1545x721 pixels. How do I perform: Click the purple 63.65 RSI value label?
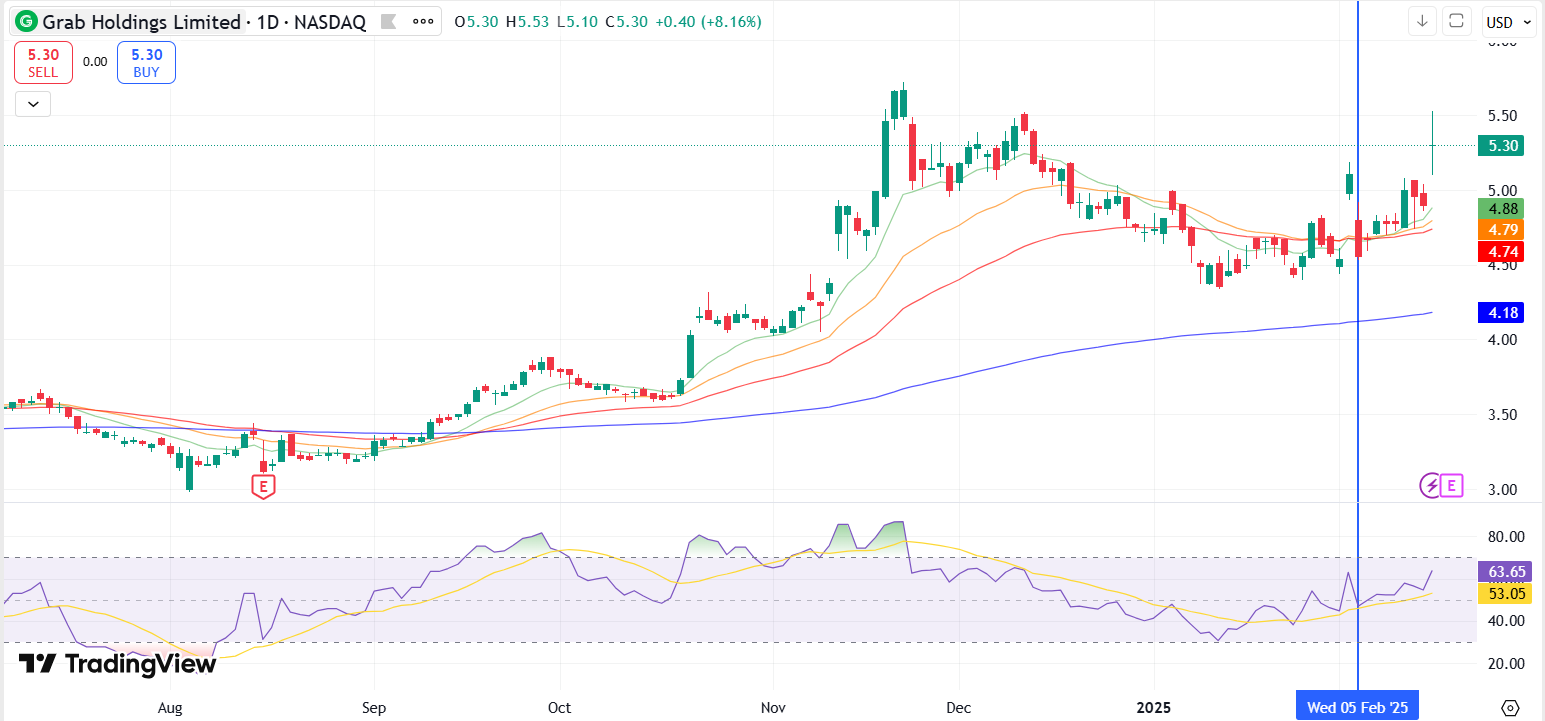1503,572
